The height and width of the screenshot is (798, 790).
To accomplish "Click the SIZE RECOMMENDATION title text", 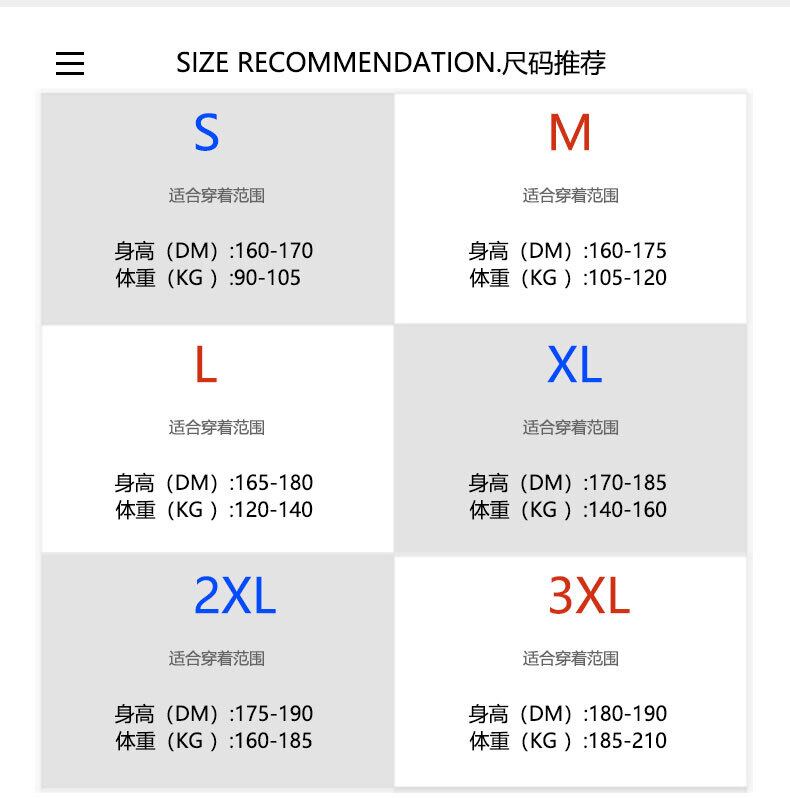I will pos(391,64).
